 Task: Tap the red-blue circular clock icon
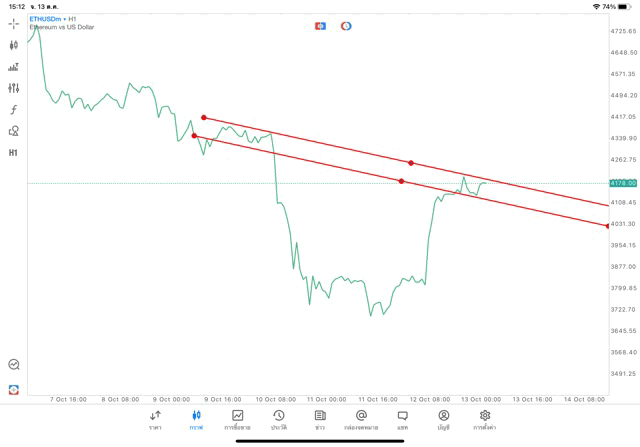click(346, 25)
